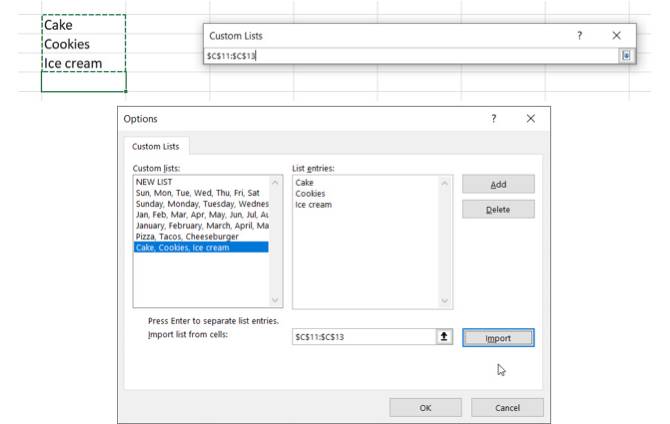The image size is (670, 424).
Task: Select the Custom Lists tab
Action: pyautogui.click(x=156, y=146)
